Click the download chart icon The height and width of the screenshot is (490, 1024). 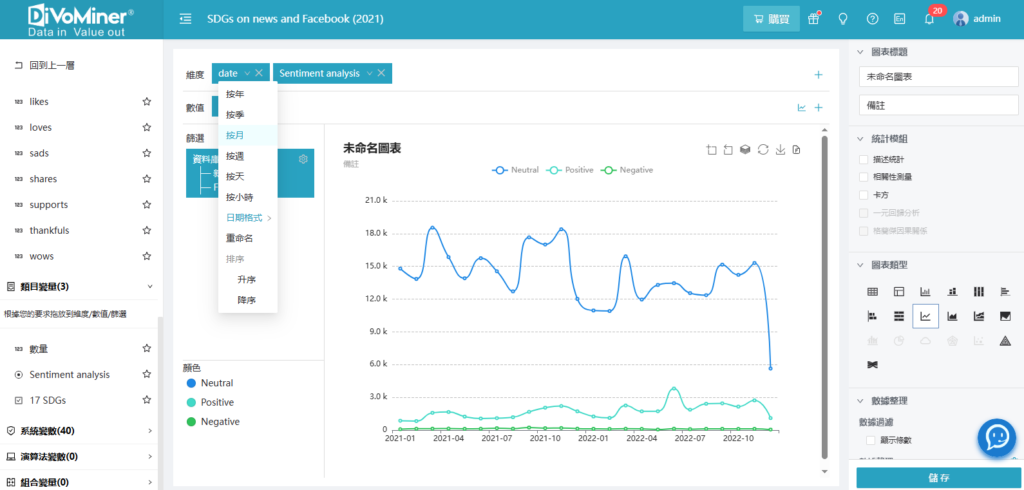pyautogui.click(x=780, y=150)
